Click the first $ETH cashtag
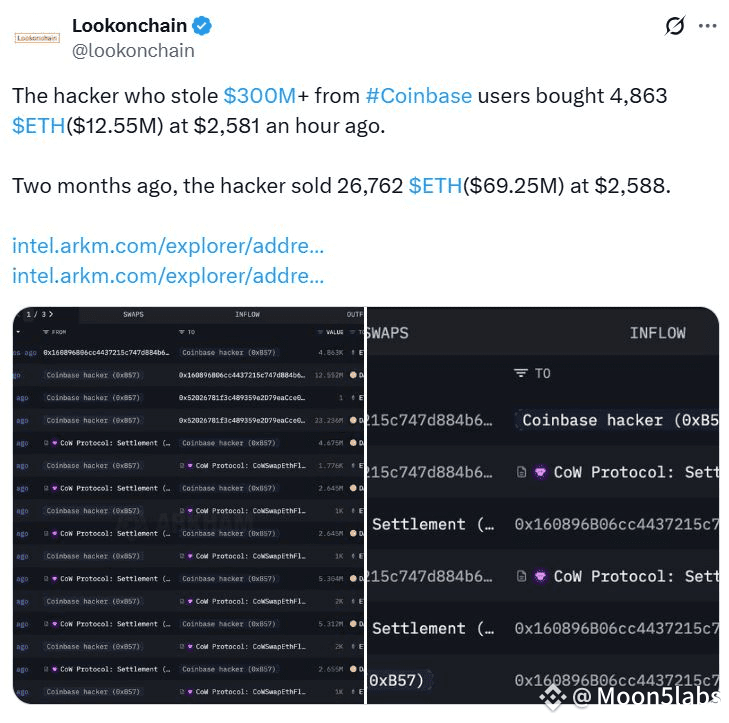The height and width of the screenshot is (723, 729). point(39,126)
